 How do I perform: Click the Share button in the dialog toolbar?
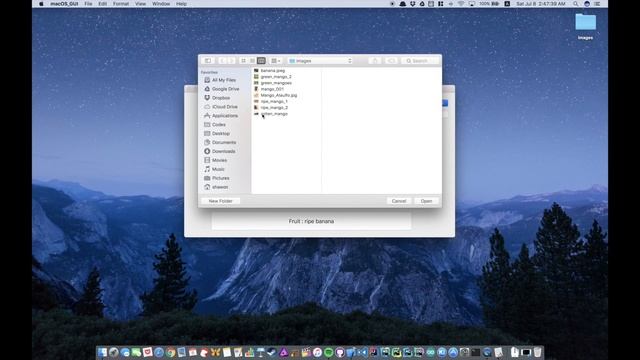(x=375, y=61)
